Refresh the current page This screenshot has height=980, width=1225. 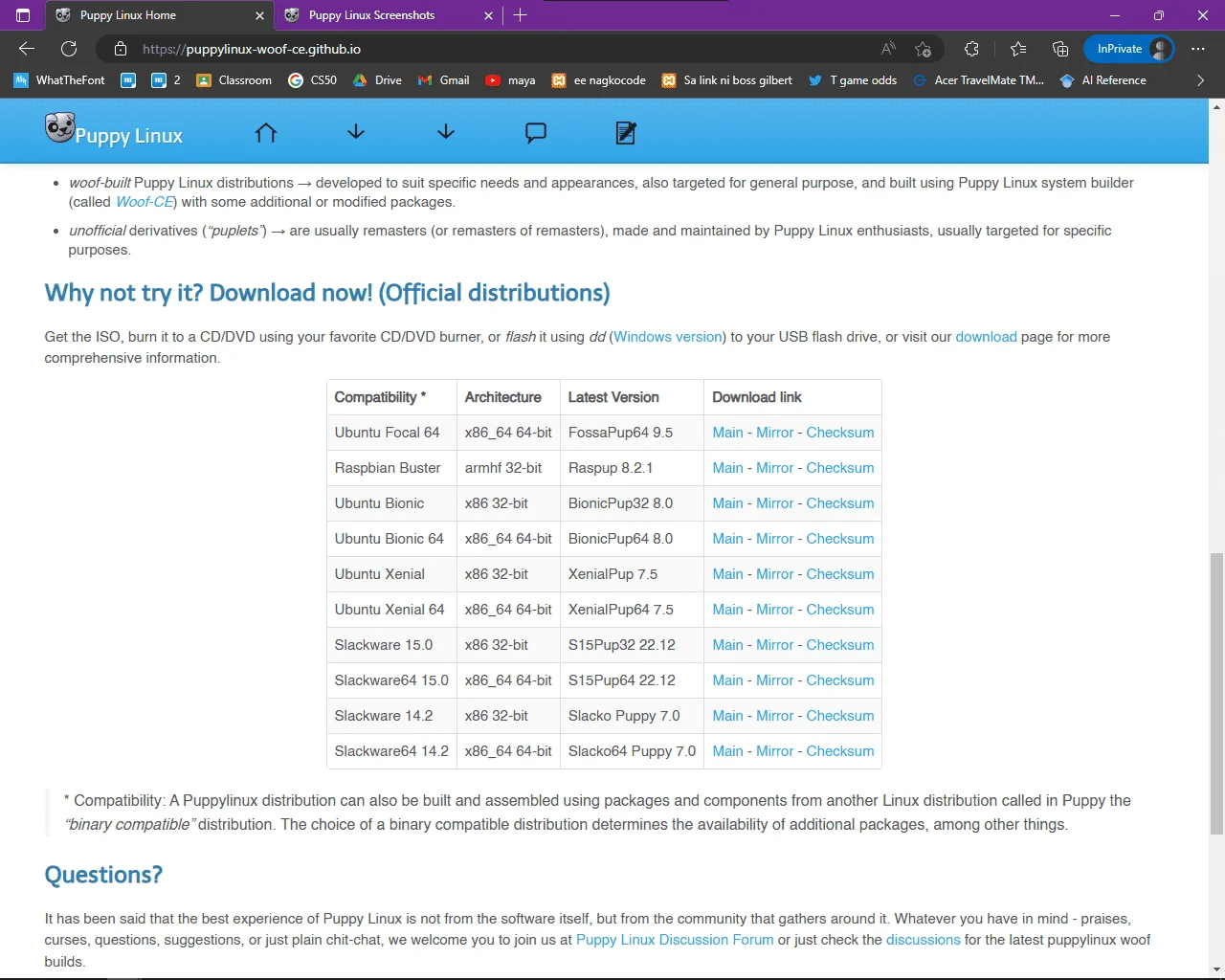[69, 49]
